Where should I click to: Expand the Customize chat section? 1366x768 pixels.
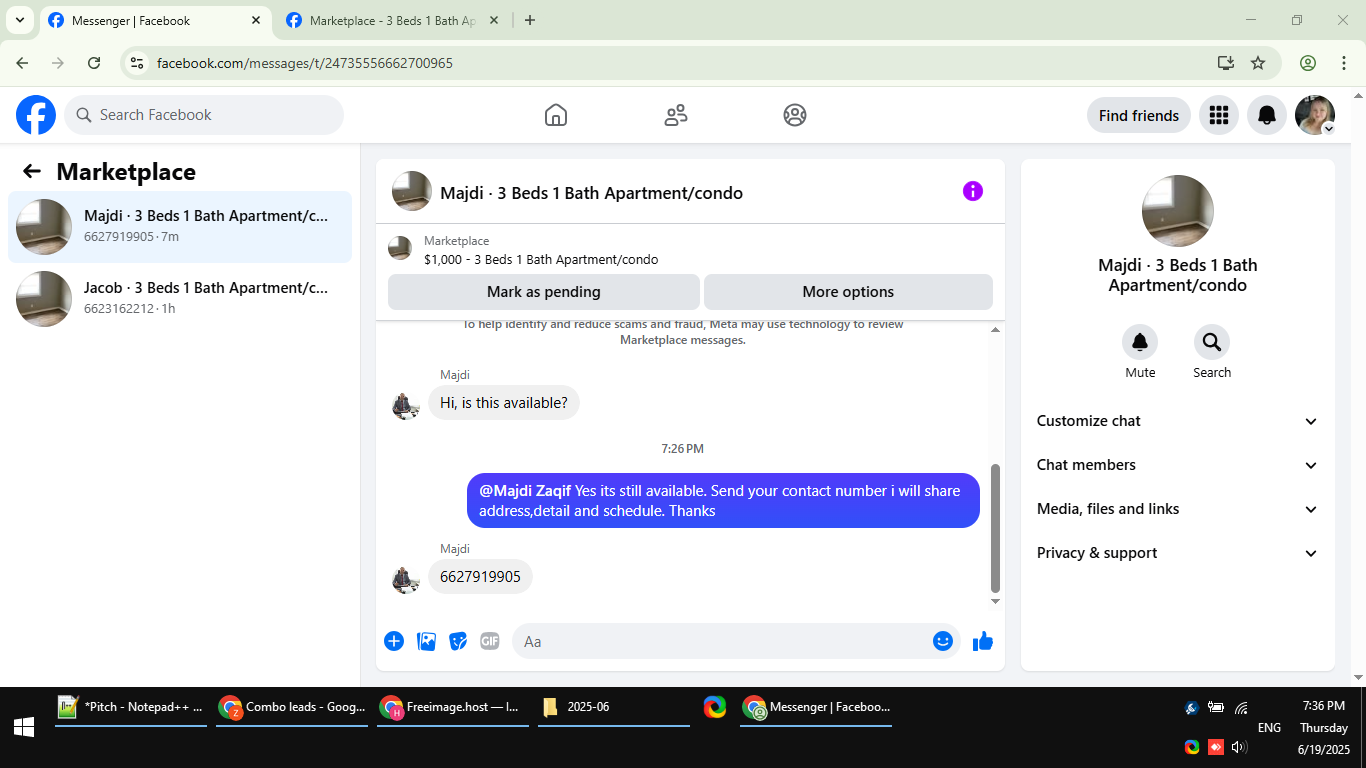coord(1178,421)
